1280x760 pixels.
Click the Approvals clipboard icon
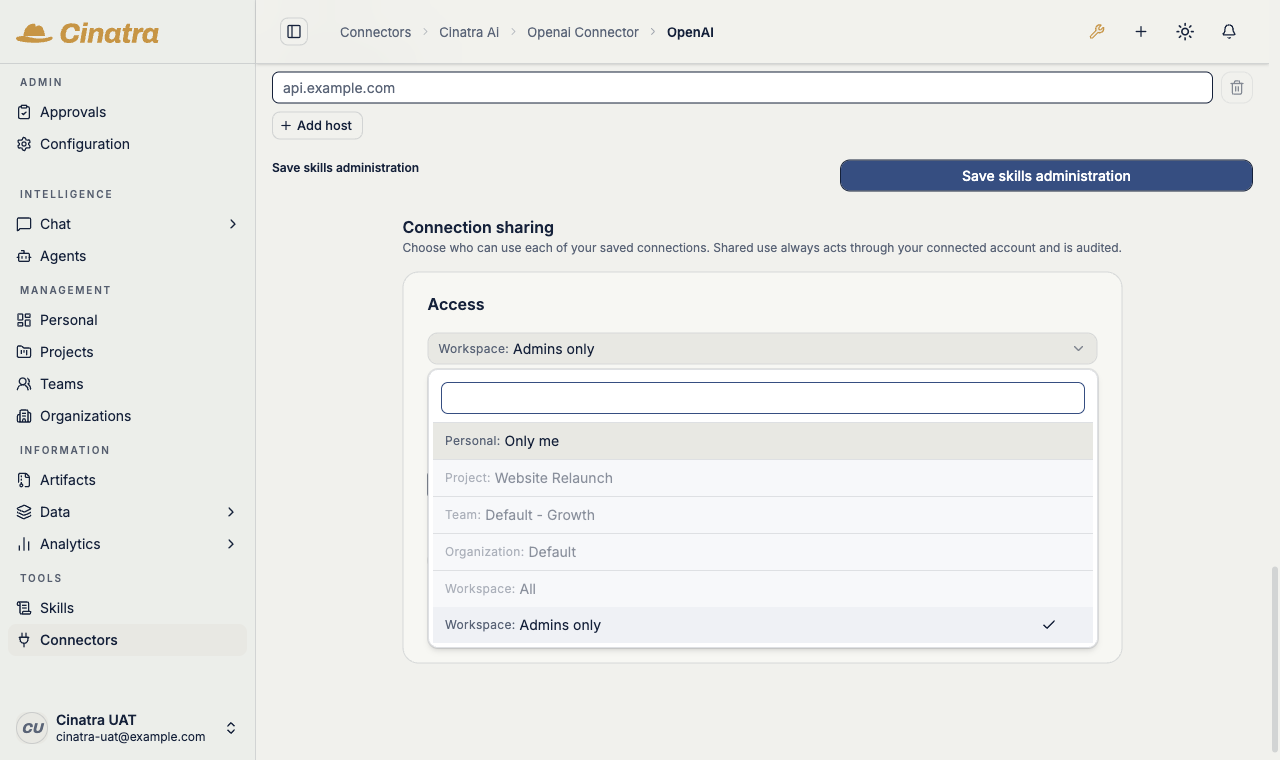coord(24,112)
